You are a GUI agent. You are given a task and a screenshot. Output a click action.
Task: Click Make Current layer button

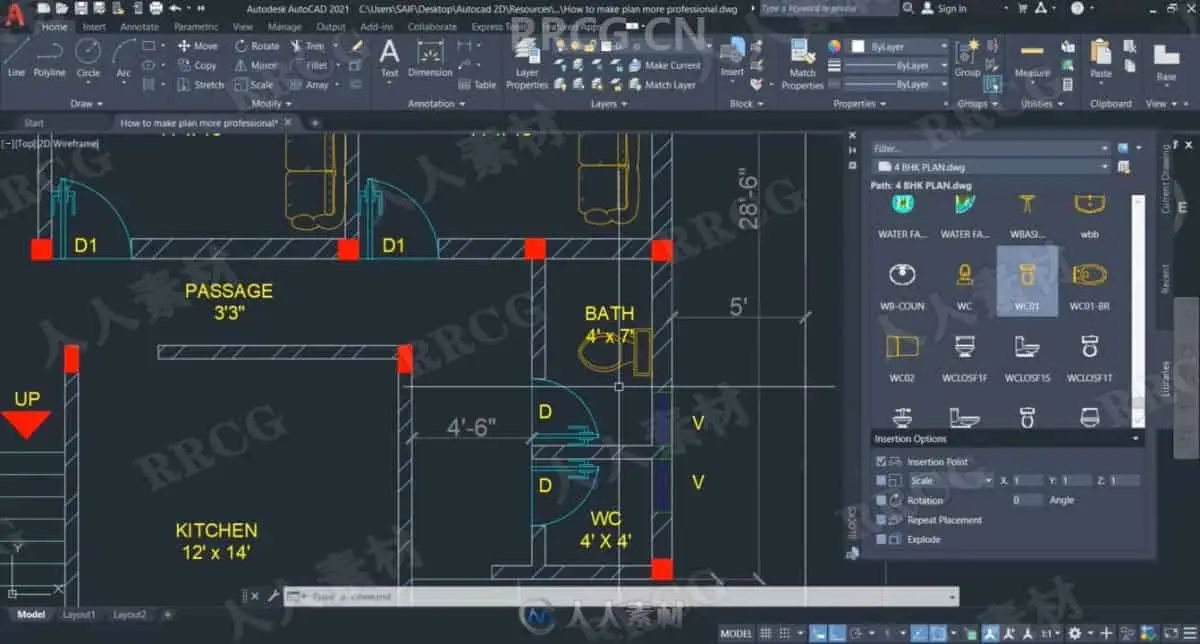pos(664,65)
